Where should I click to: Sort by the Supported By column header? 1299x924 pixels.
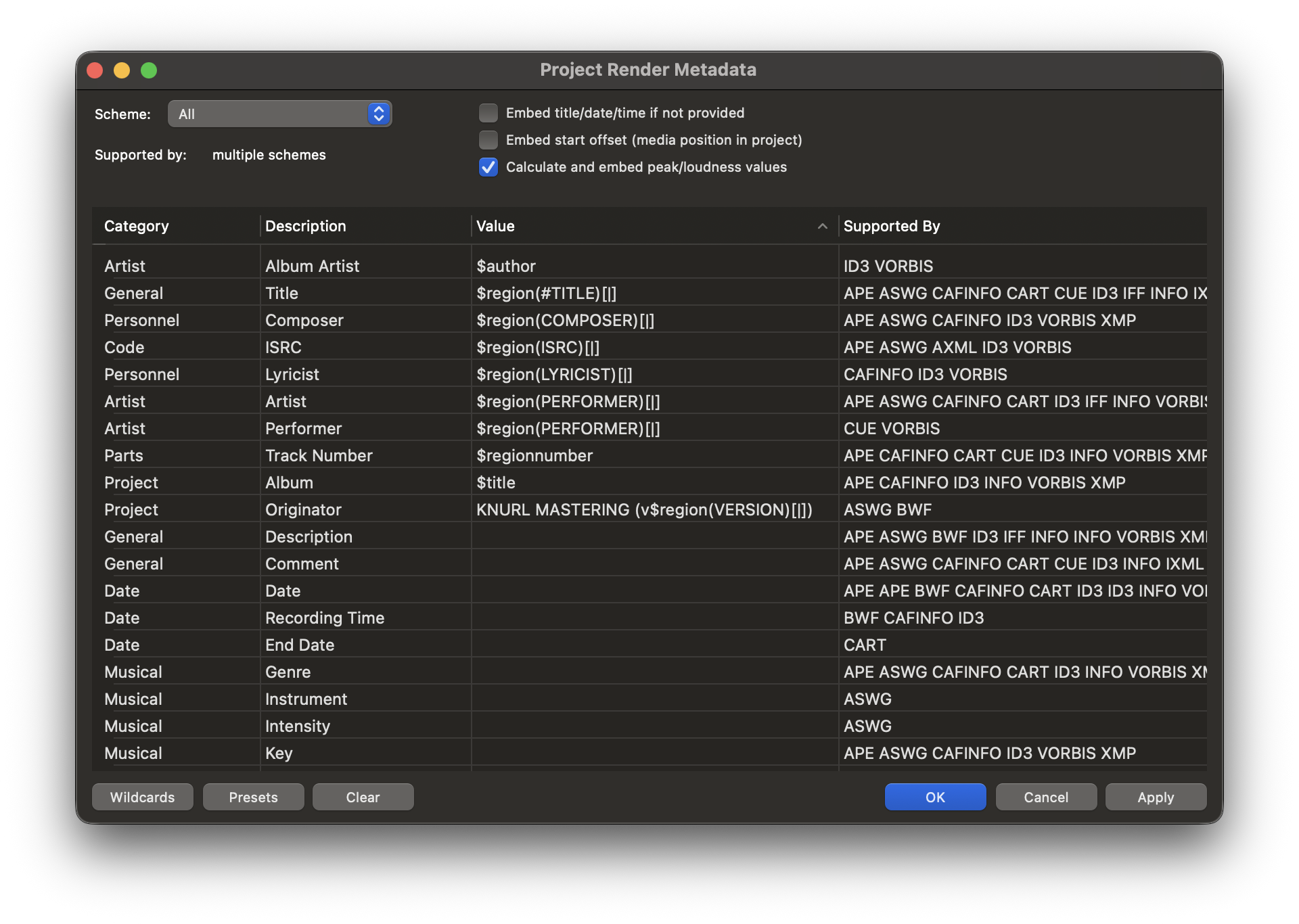[892, 226]
